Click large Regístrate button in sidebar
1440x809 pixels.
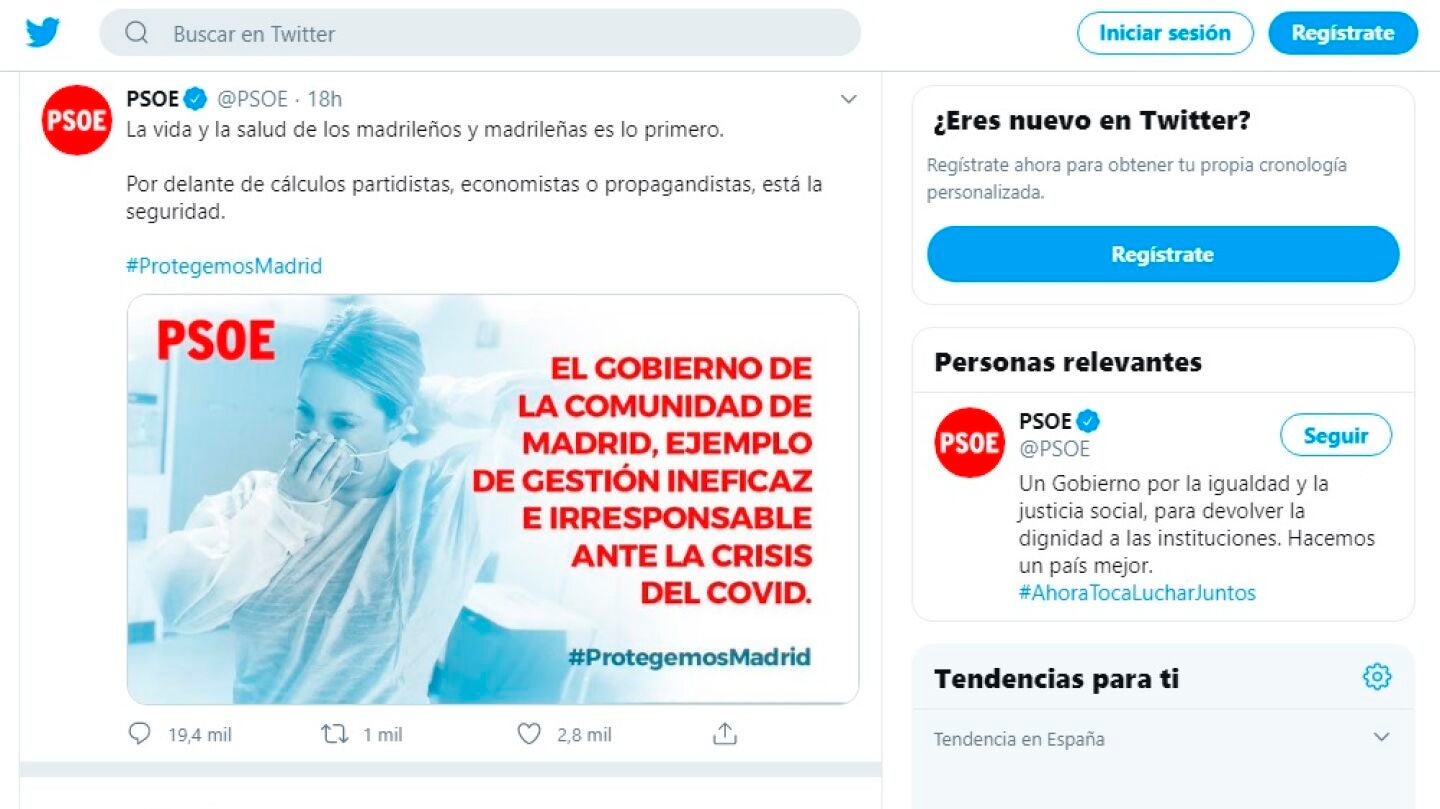click(x=1163, y=254)
